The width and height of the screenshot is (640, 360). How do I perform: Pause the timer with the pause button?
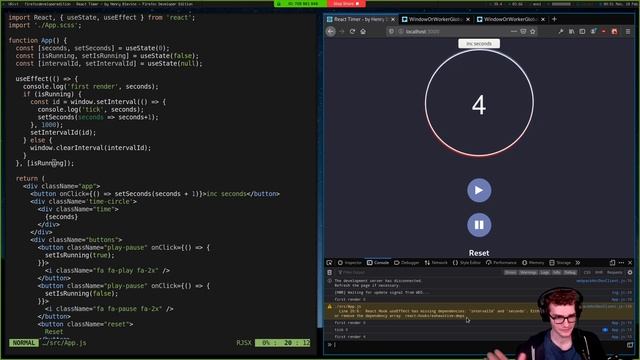click(x=479, y=225)
